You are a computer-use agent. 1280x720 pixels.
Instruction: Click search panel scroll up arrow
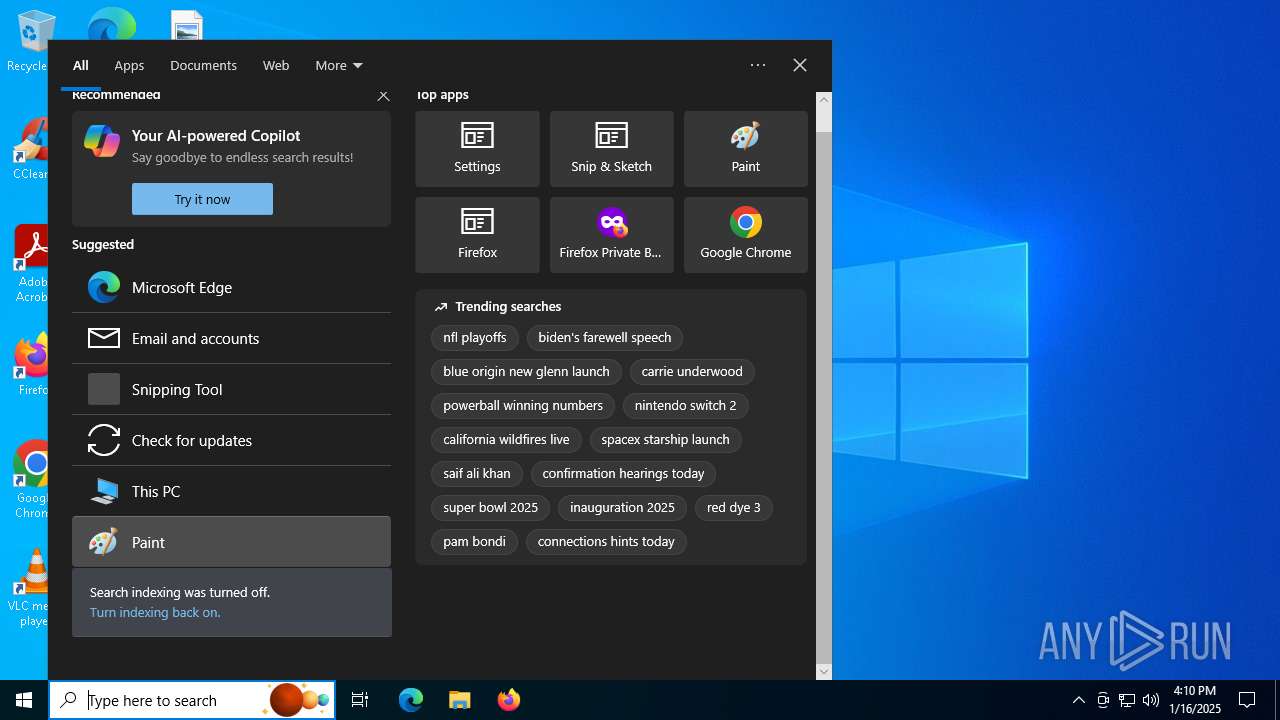coord(824,99)
